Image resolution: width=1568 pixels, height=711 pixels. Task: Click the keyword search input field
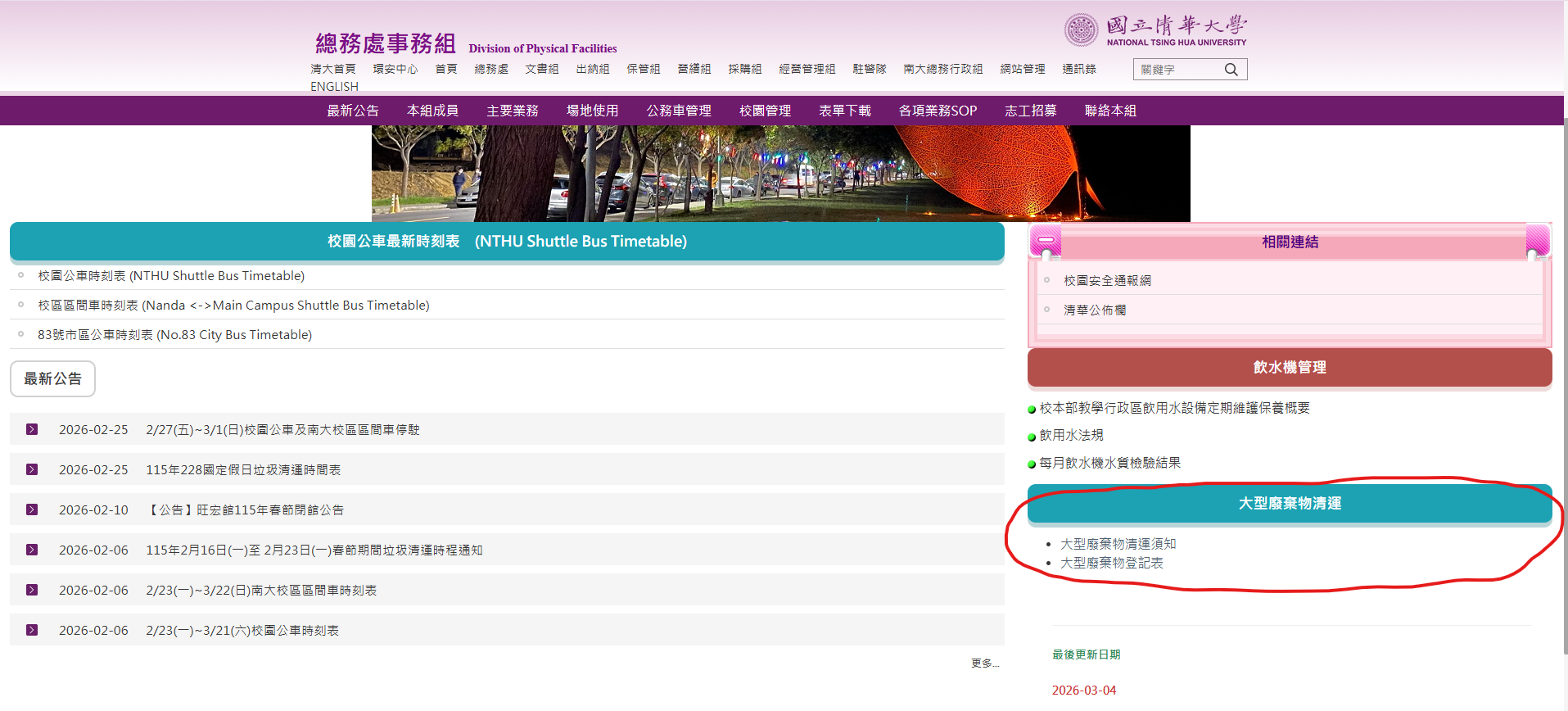pos(1177,70)
